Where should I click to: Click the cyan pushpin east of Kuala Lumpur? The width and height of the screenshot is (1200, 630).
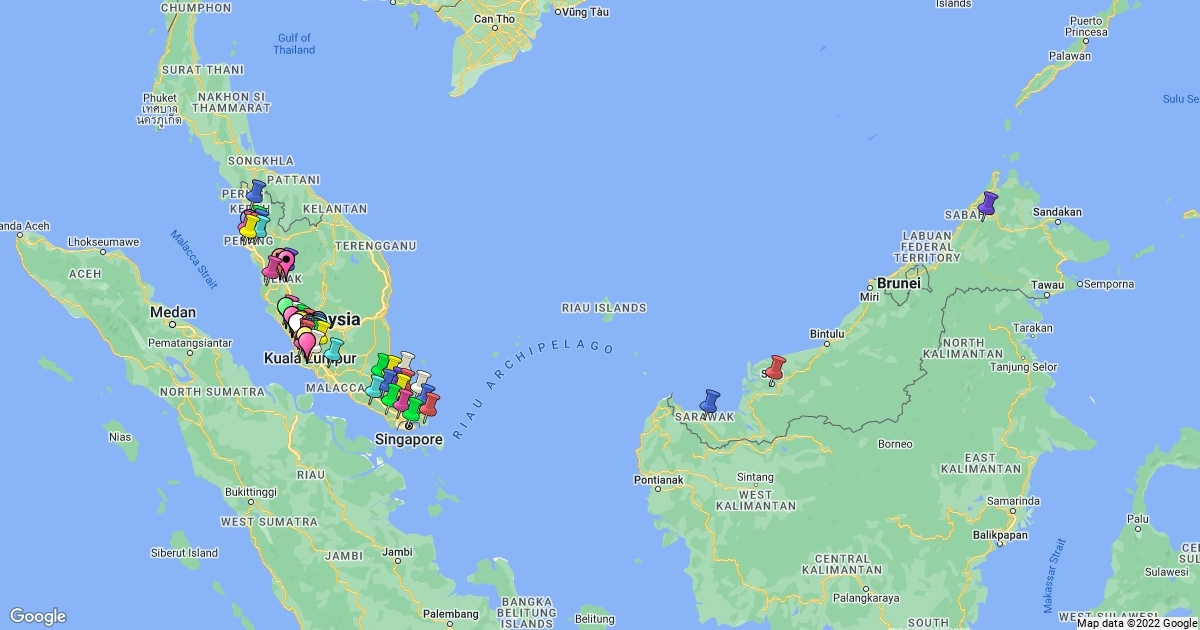[333, 349]
